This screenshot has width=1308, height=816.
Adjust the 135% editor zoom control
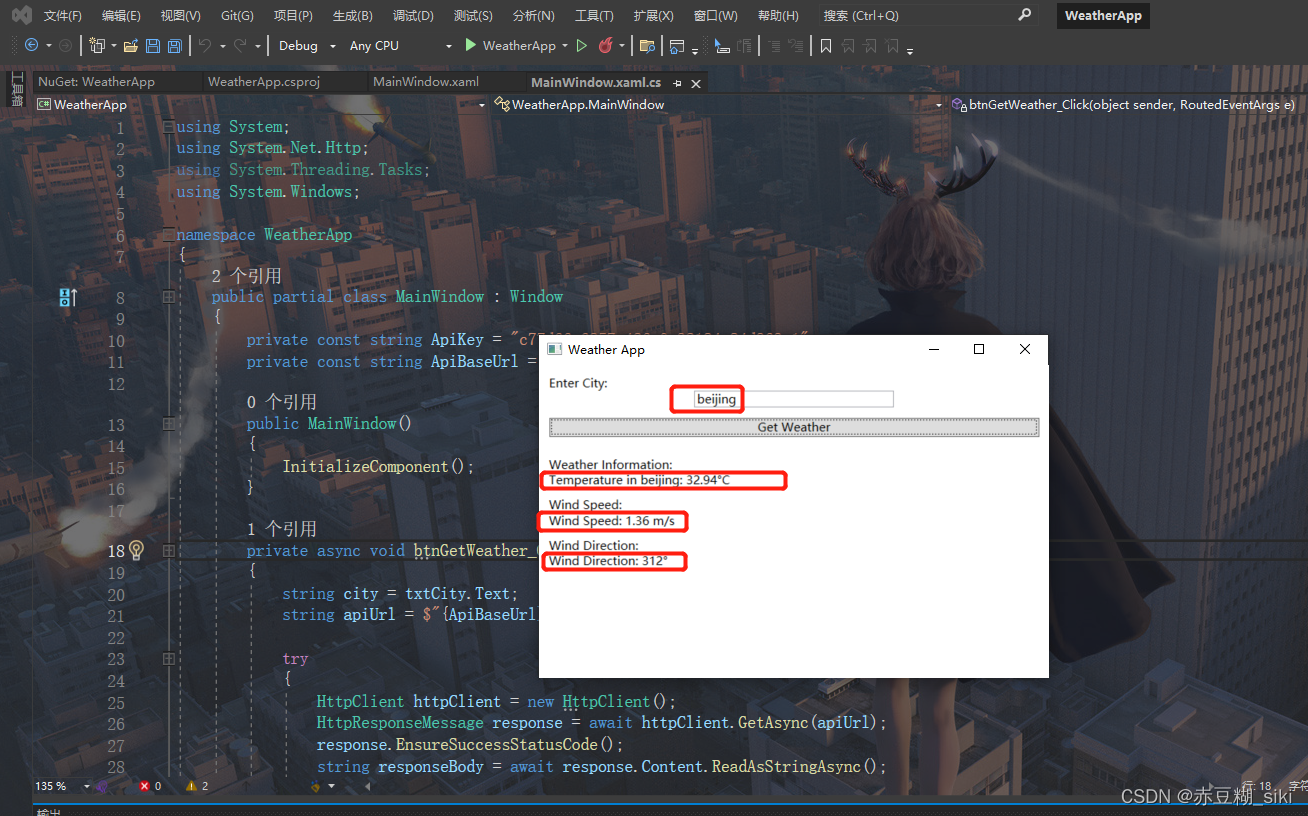[x=54, y=786]
